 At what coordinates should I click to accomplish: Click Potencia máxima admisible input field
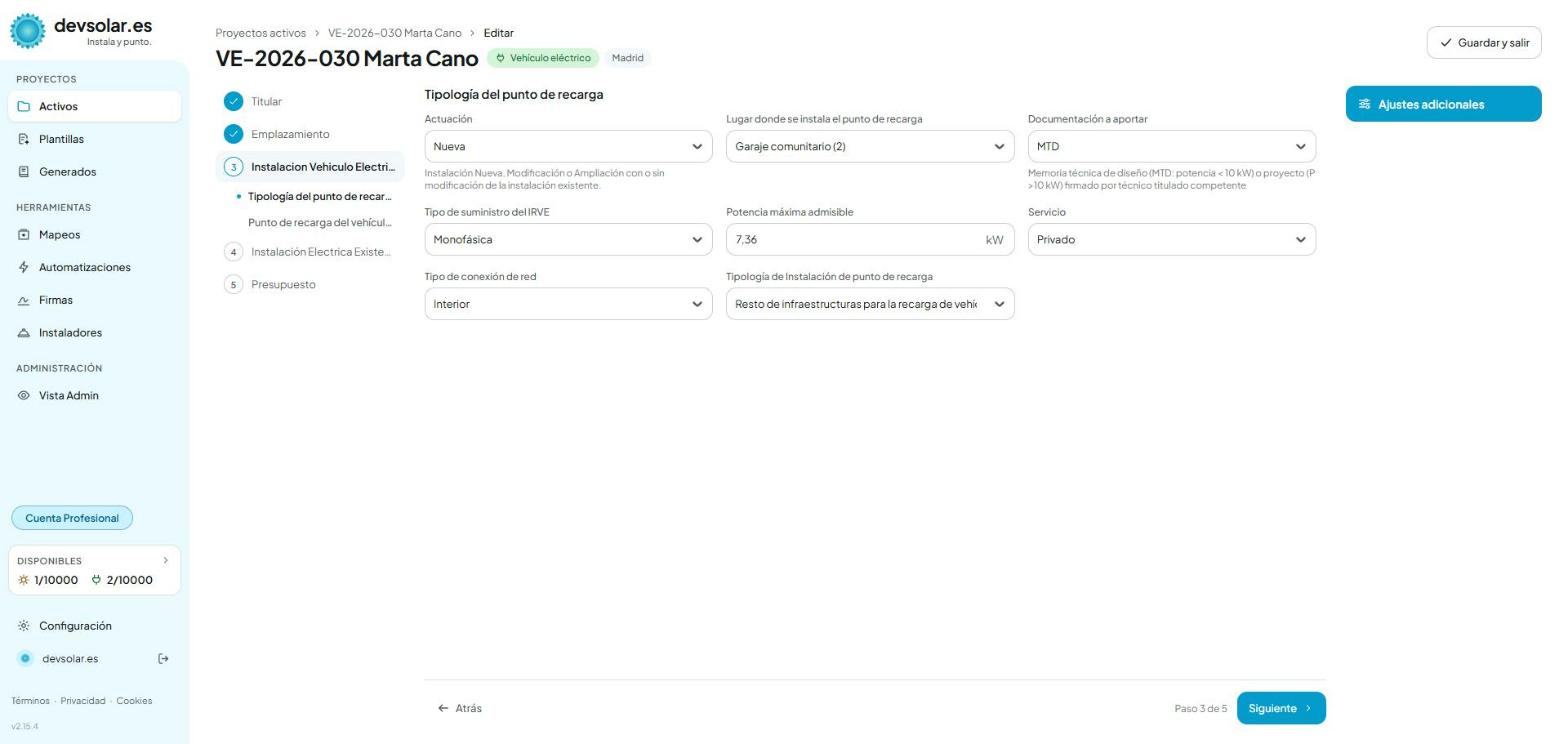pyautogui.click(x=870, y=239)
